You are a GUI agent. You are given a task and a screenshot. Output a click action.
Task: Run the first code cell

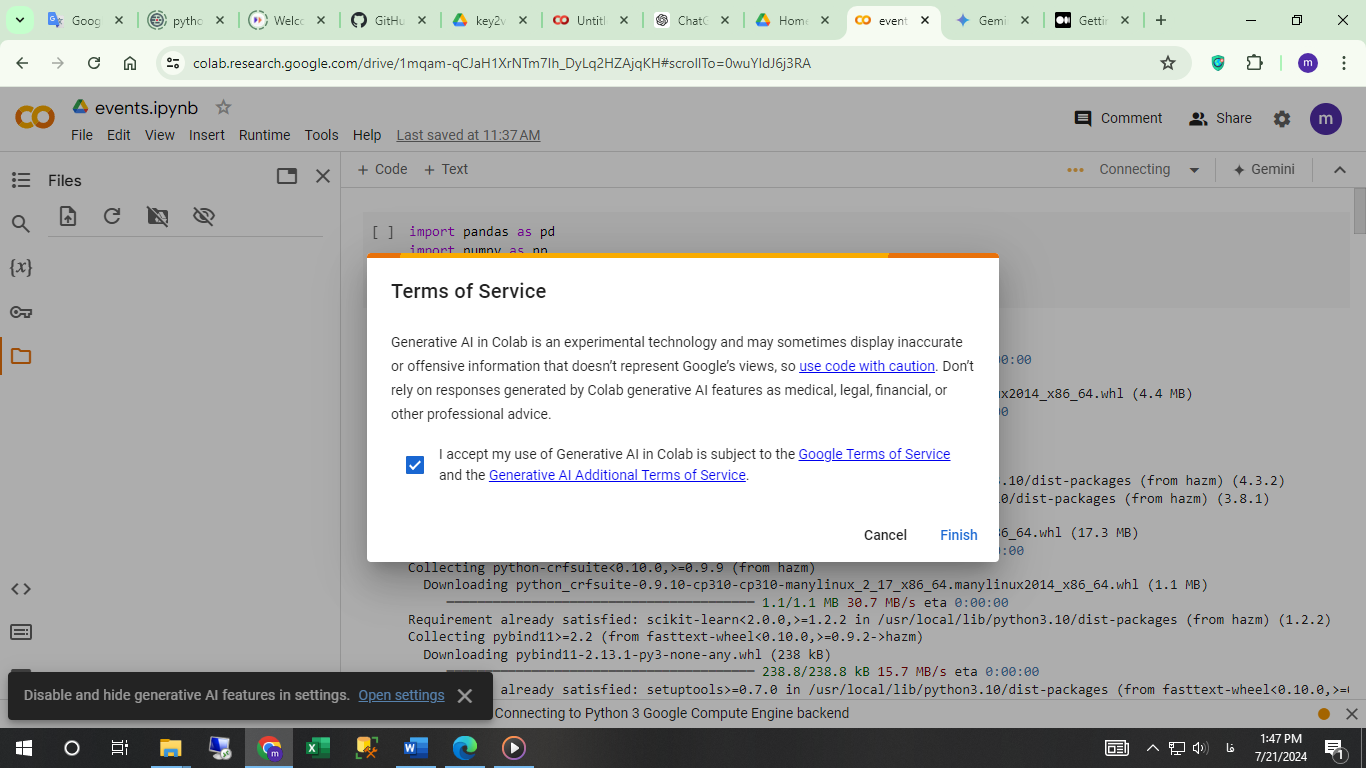point(382,232)
